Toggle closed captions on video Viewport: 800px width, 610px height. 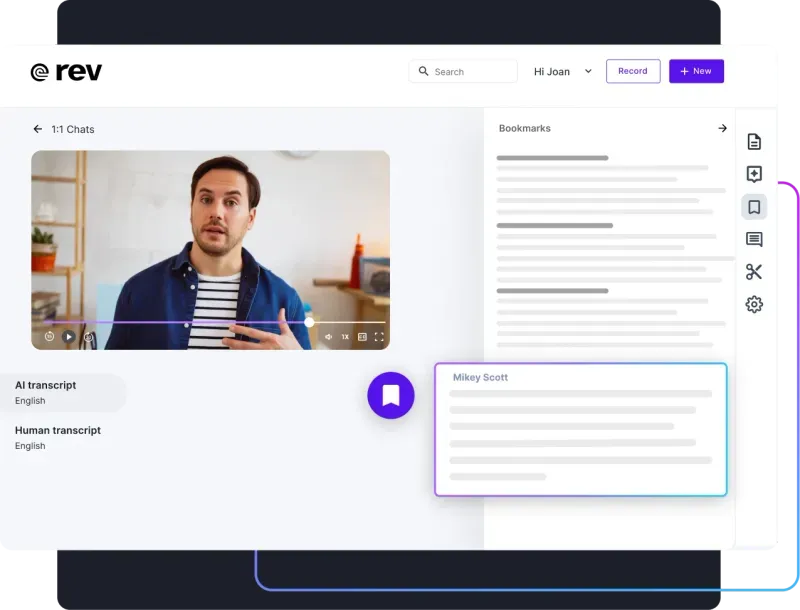362,337
